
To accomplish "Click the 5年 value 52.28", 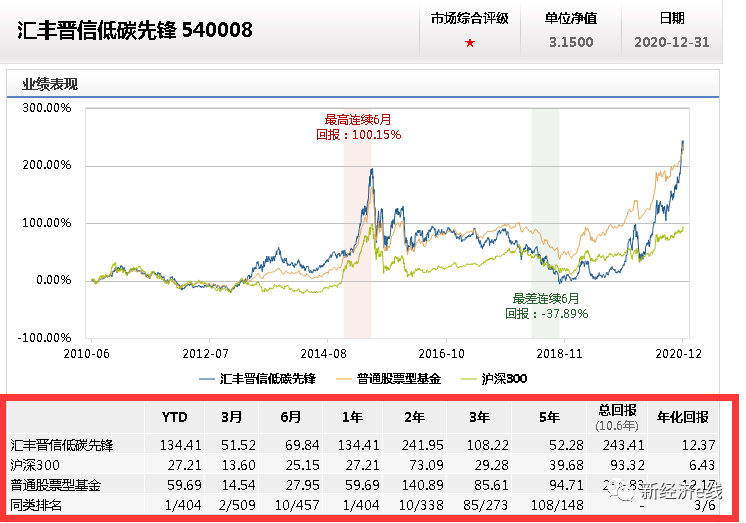I will pos(566,445).
